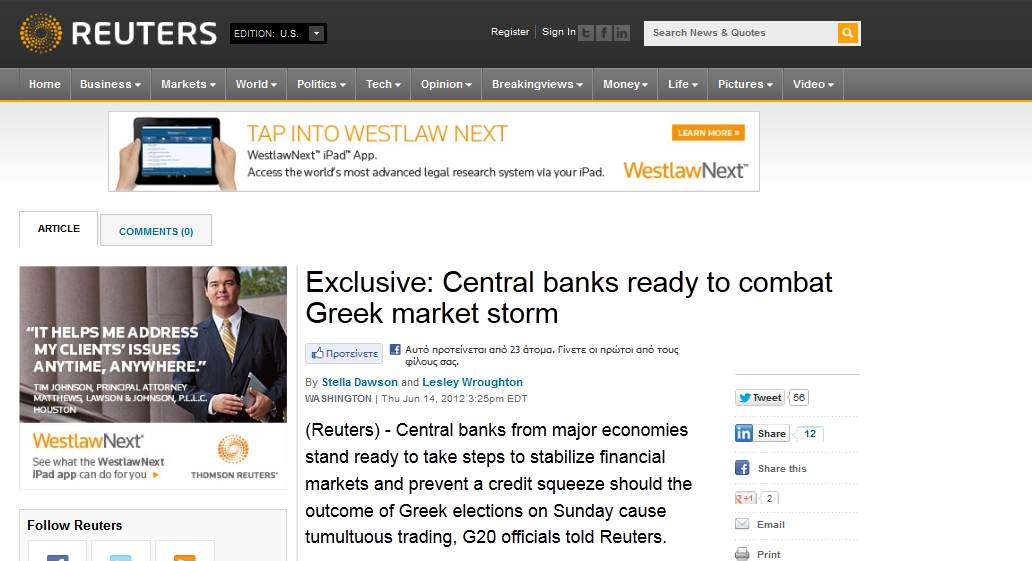This screenshot has width=1032, height=561.
Task: Click Facebook Share this
Action: click(x=771, y=468)
